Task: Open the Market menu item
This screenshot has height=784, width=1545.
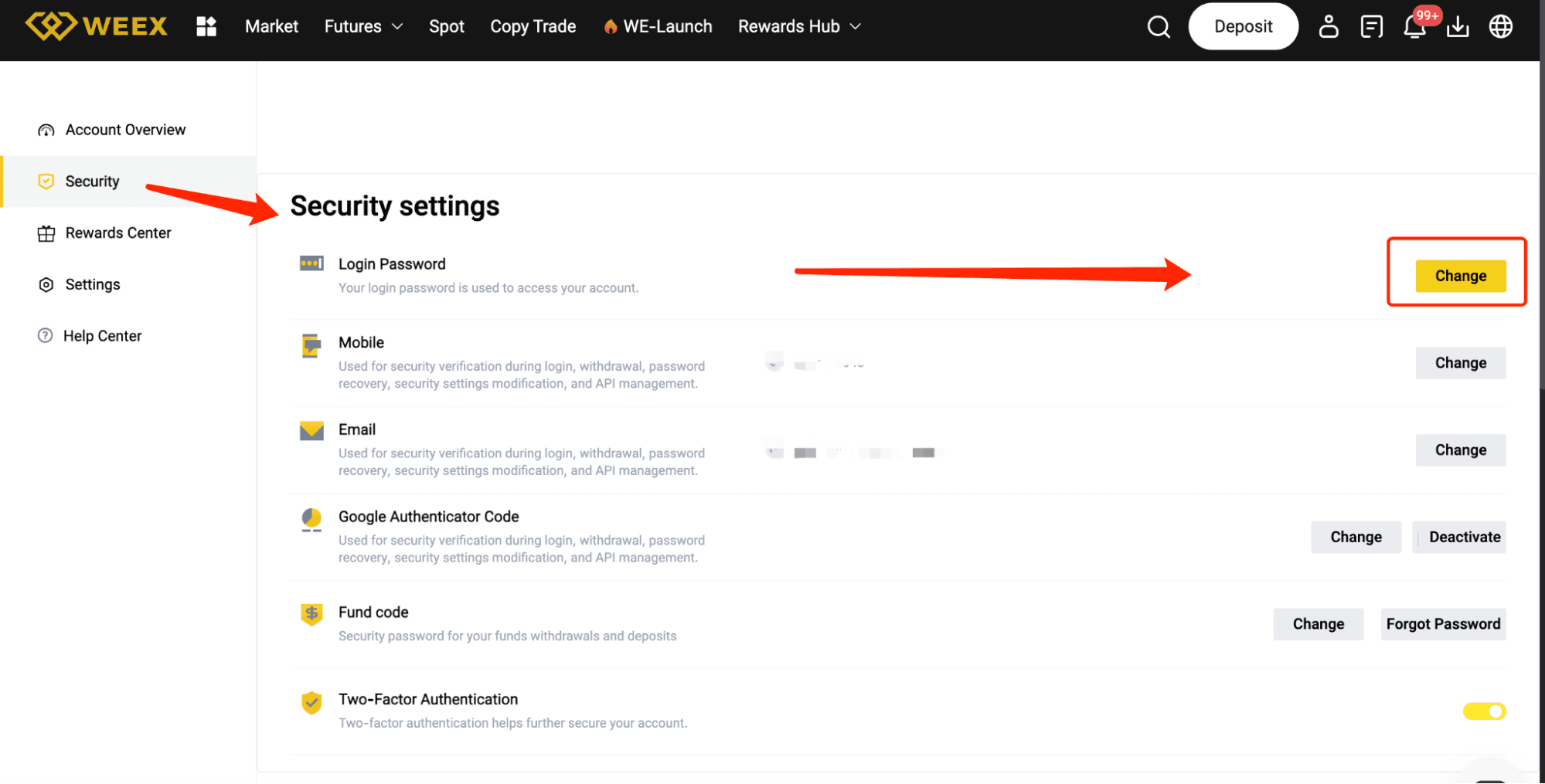Action: pos(271,26)
